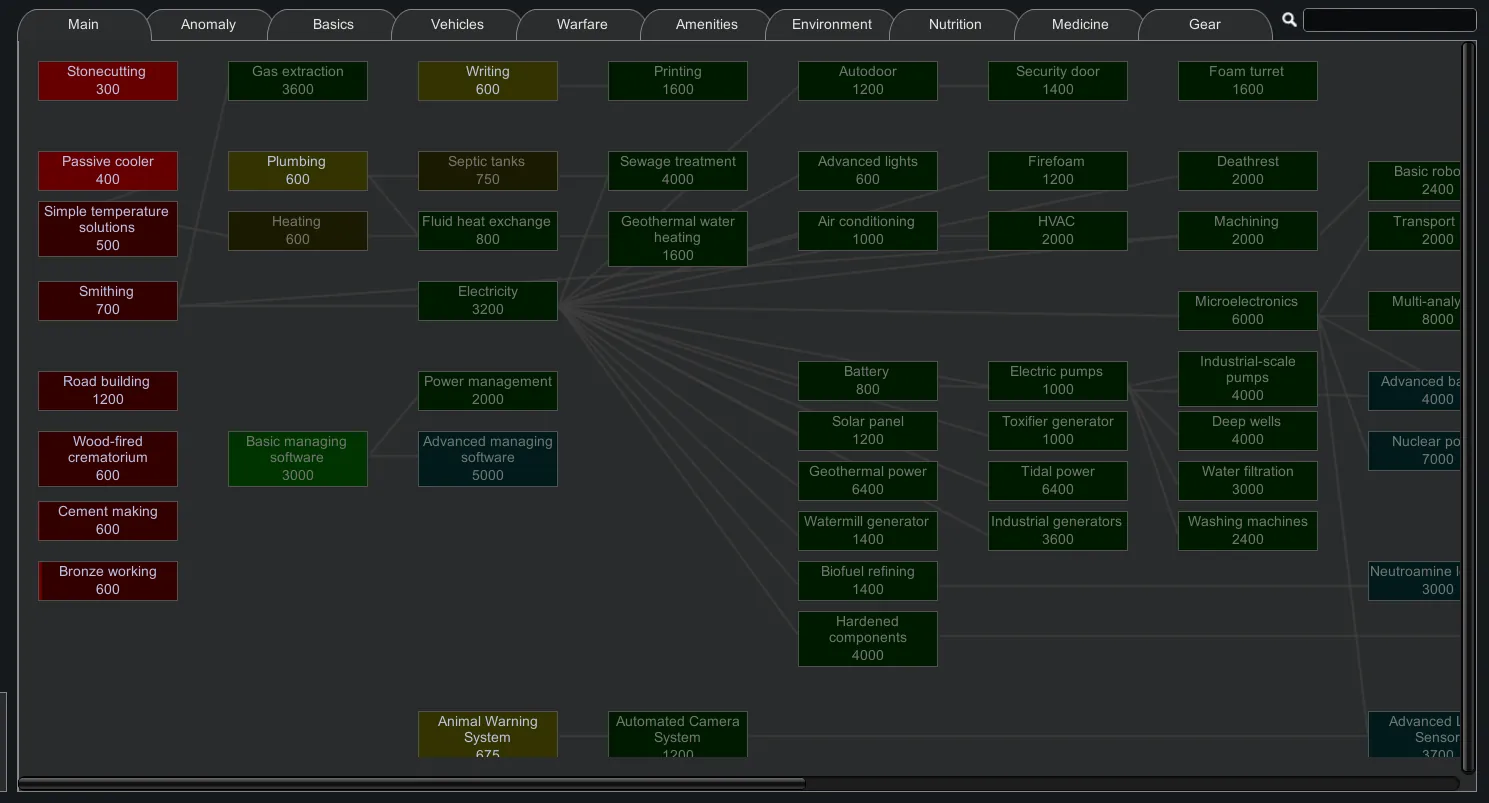Click the Writing research project

click(488, 81)
